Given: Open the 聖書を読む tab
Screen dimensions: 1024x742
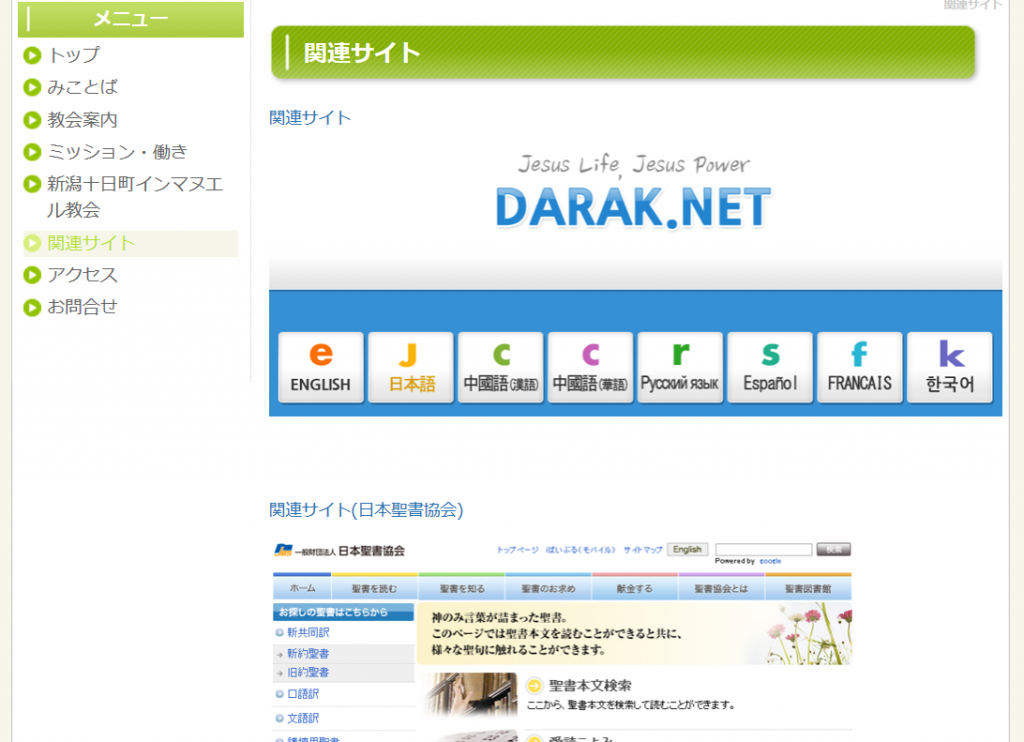Looking at the screenshot, I should click(374, 589).
